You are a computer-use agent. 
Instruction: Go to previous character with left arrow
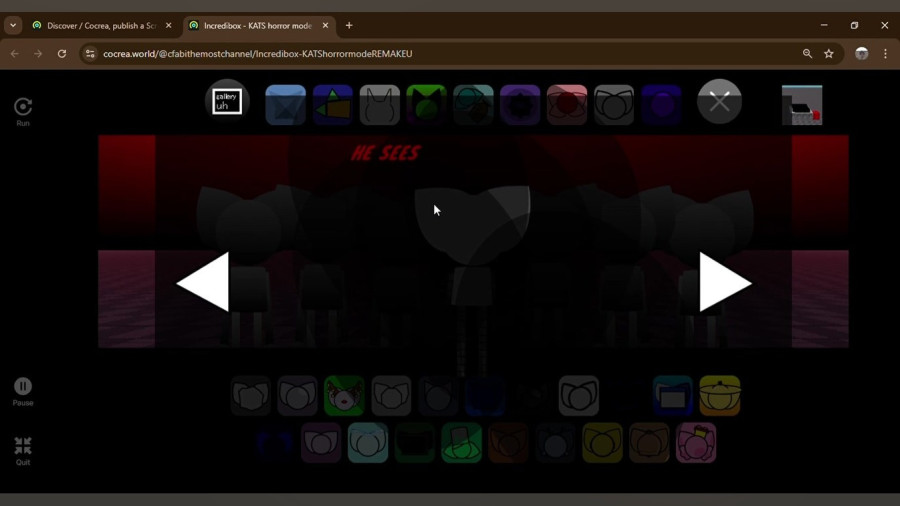click(x=203, y=282)
